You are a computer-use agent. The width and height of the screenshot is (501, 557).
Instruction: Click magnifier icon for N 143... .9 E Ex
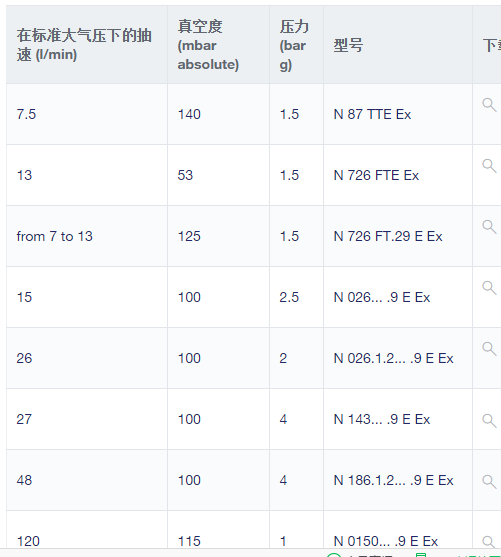click(489, 421)
